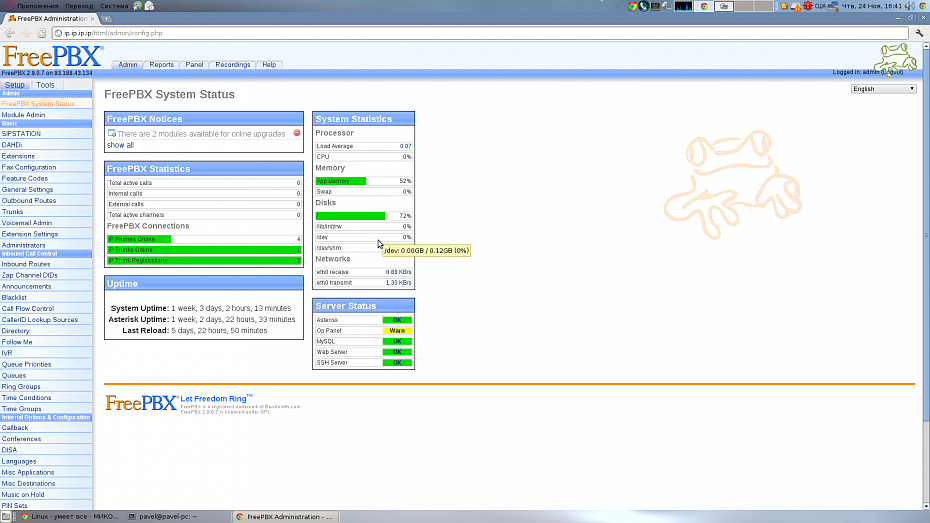The width and height of the screenshot is (930, 523).
Task: Click the notice icon beside modules available text
Action: (112, 133)
